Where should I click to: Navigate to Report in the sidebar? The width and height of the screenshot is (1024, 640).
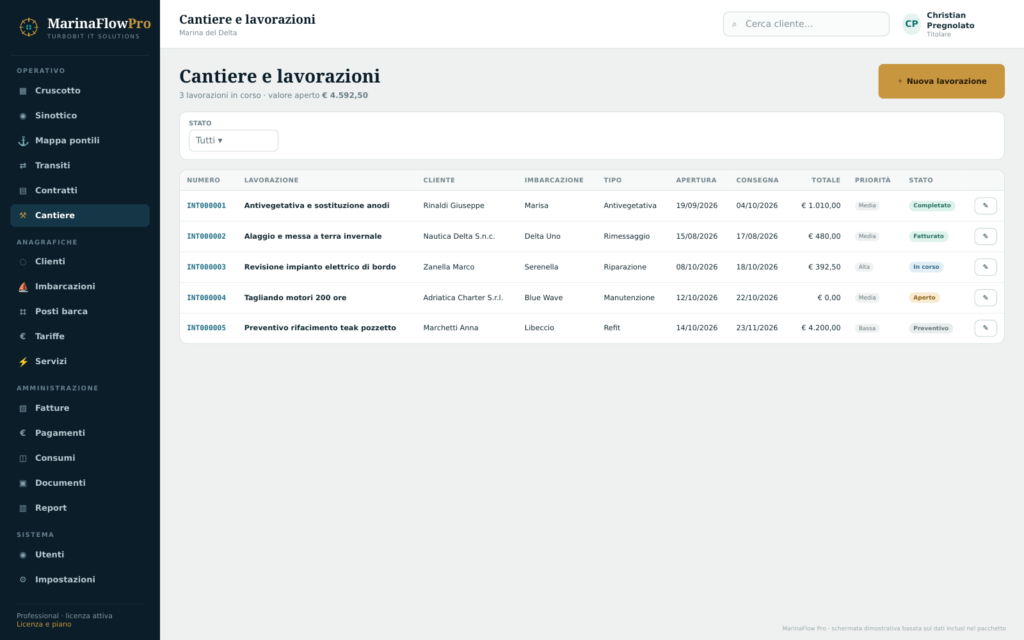point(80,508)
